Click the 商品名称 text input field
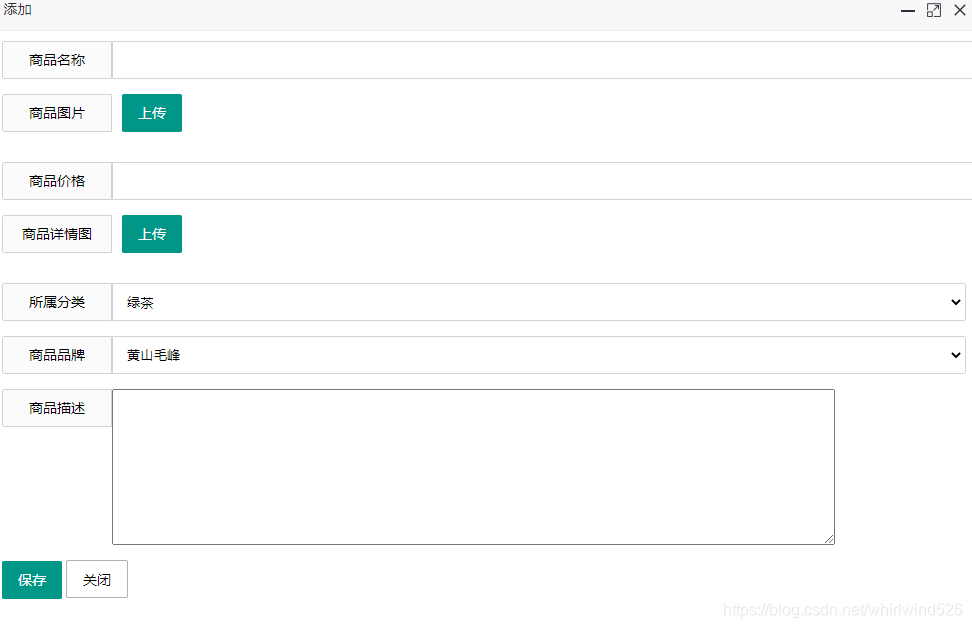 click(x=541, y=60)
